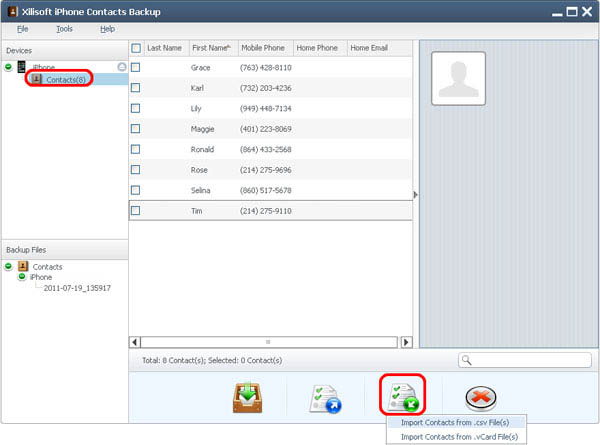This screenshot has width=600, height=445.
Task: Click the contact photo placeholder avatar
Action: tap(458, 77)
